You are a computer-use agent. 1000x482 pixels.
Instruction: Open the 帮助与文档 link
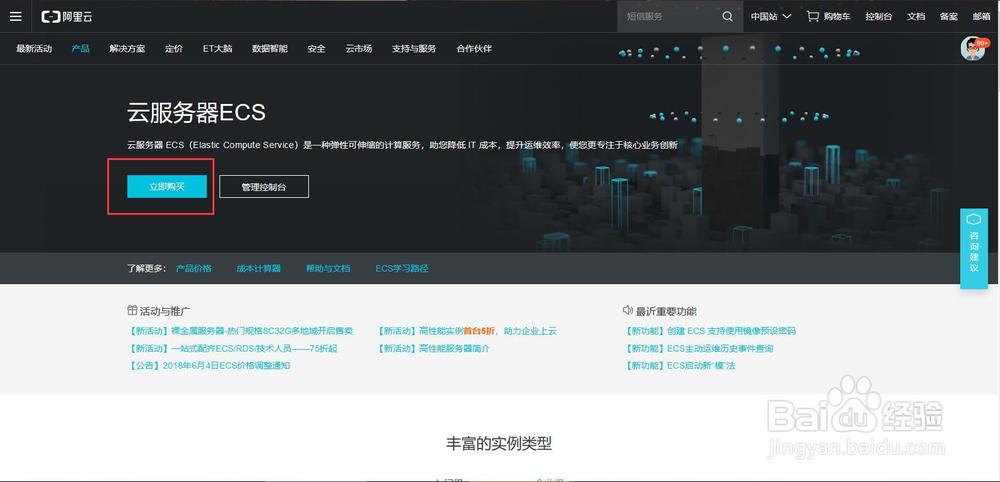328,268
